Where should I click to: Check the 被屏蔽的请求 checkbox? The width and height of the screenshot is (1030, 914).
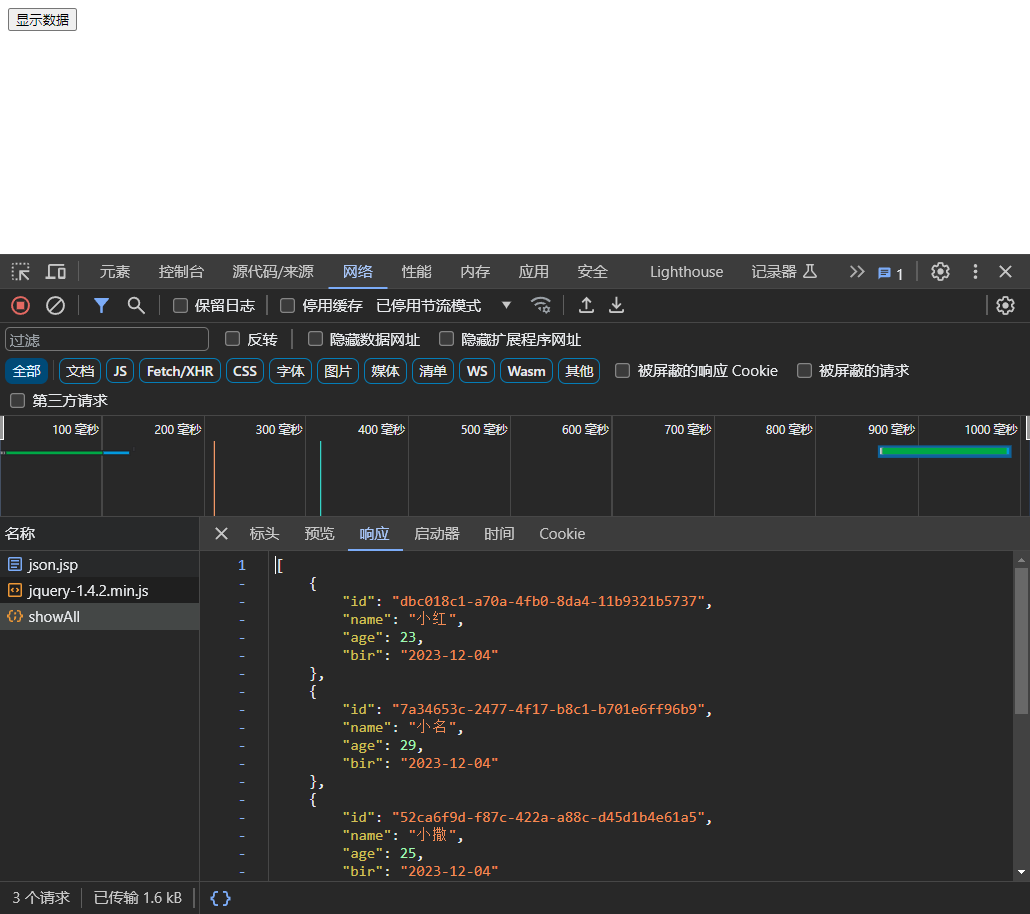(x=804, y=371)
